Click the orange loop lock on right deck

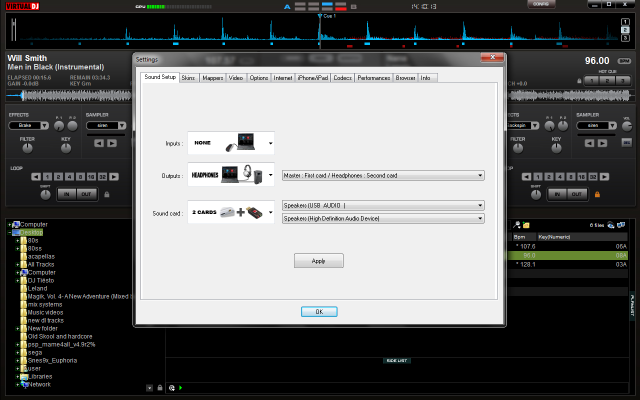tap(597, 194)
